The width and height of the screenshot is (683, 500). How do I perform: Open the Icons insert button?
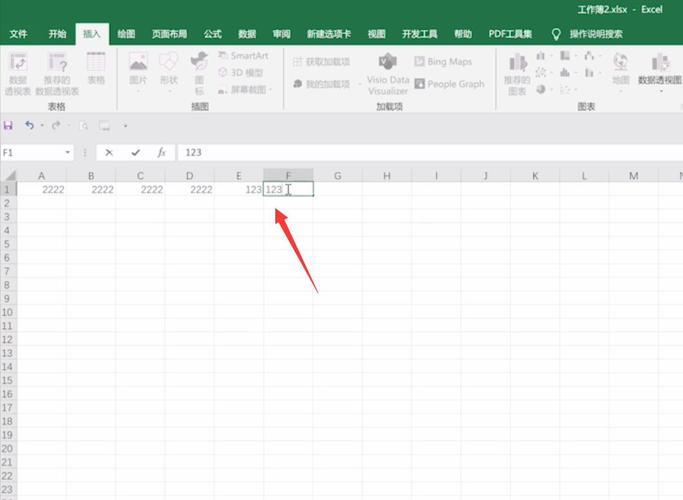click(x=199, y=73)
